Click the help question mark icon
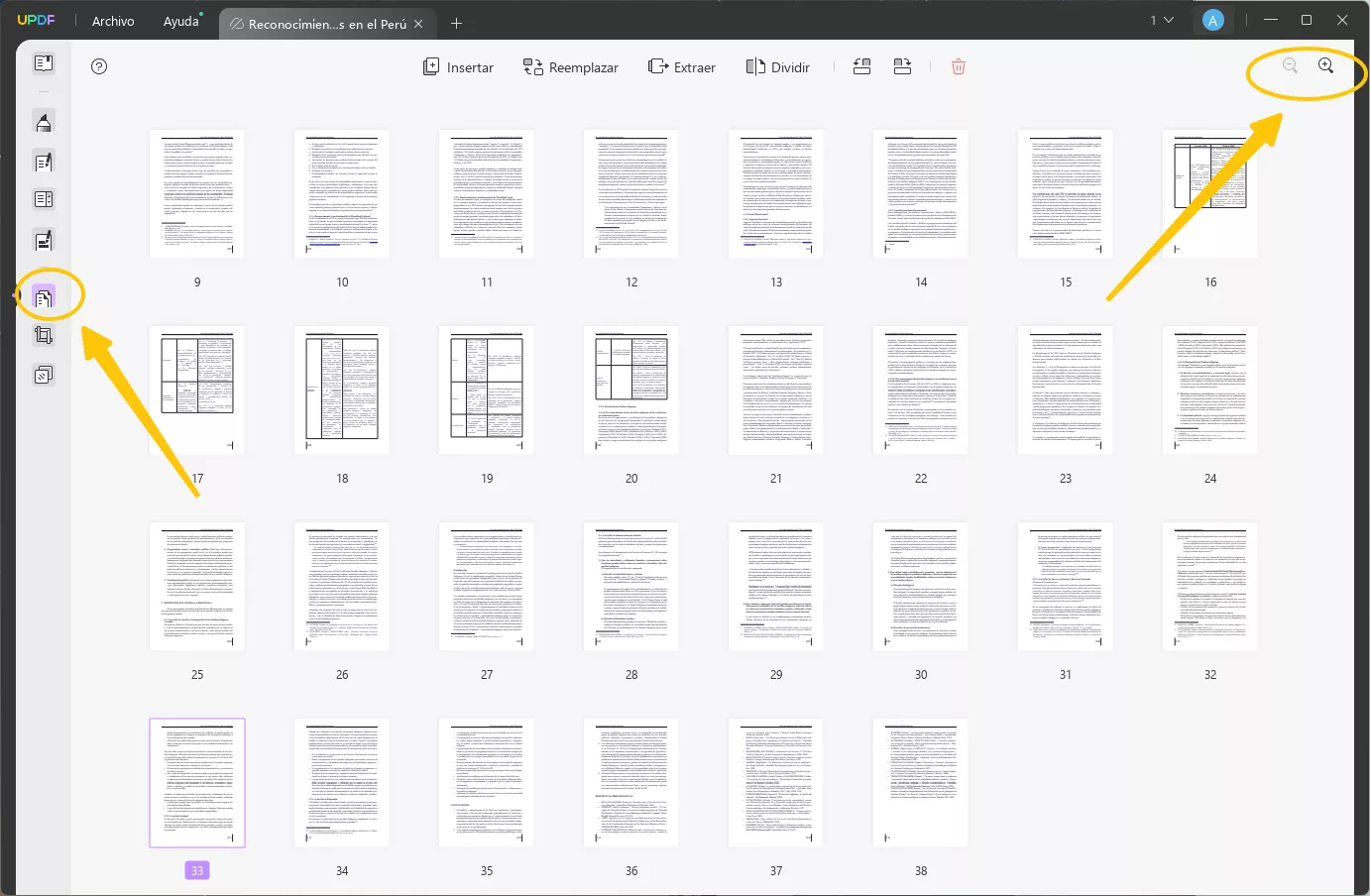Screen dimensions: 1370x896 click(x=99, y=66)
